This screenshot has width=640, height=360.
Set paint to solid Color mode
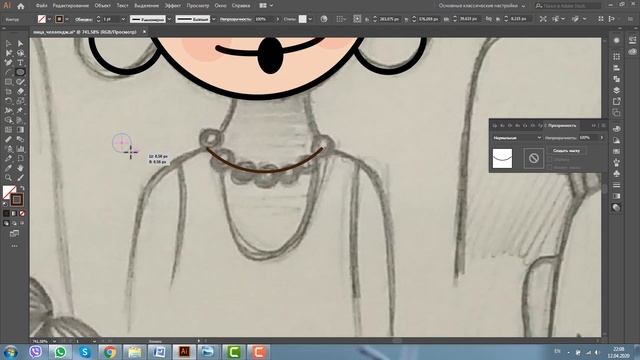coord(6,213)
